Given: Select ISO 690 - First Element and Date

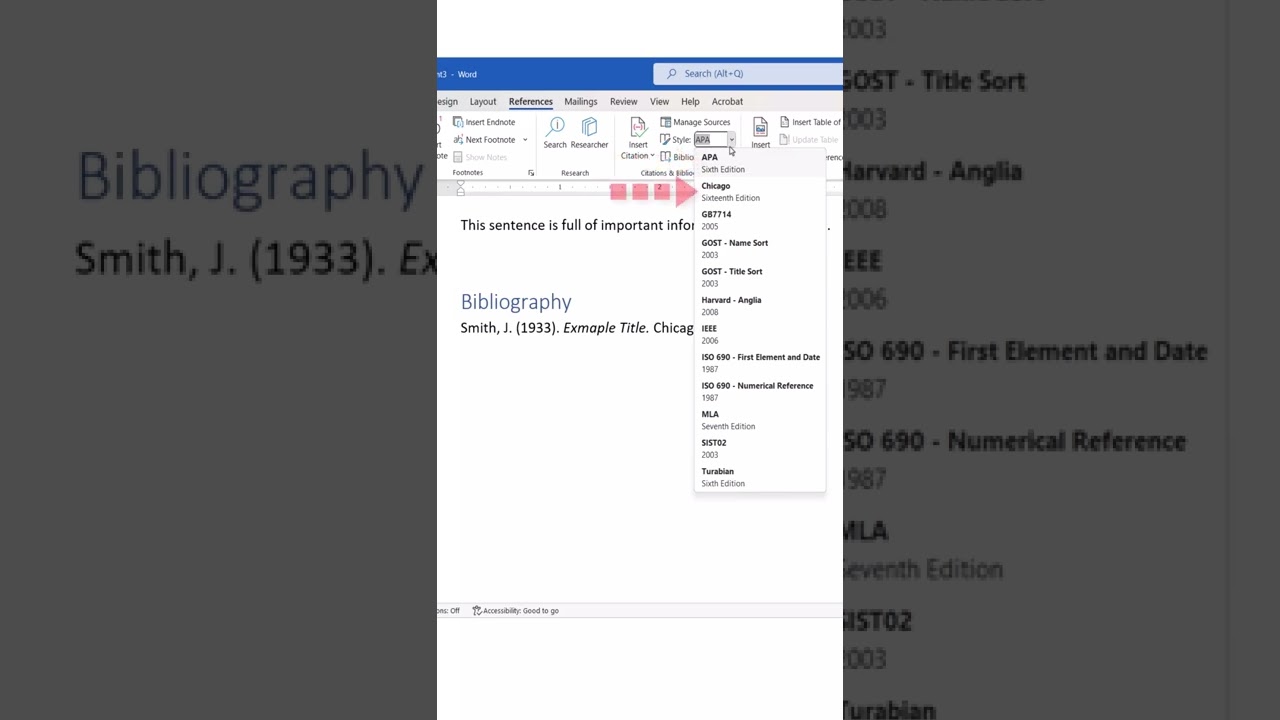Looking at the screenshot, I should [x=760, y=363].
